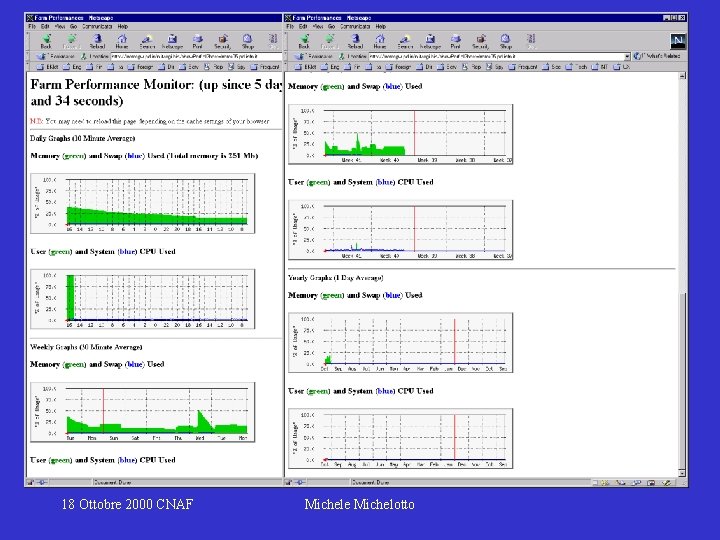Click the left window's weekly memory graph
The image size is (720, 540).
pyautogui.click(x=142, y=412)
